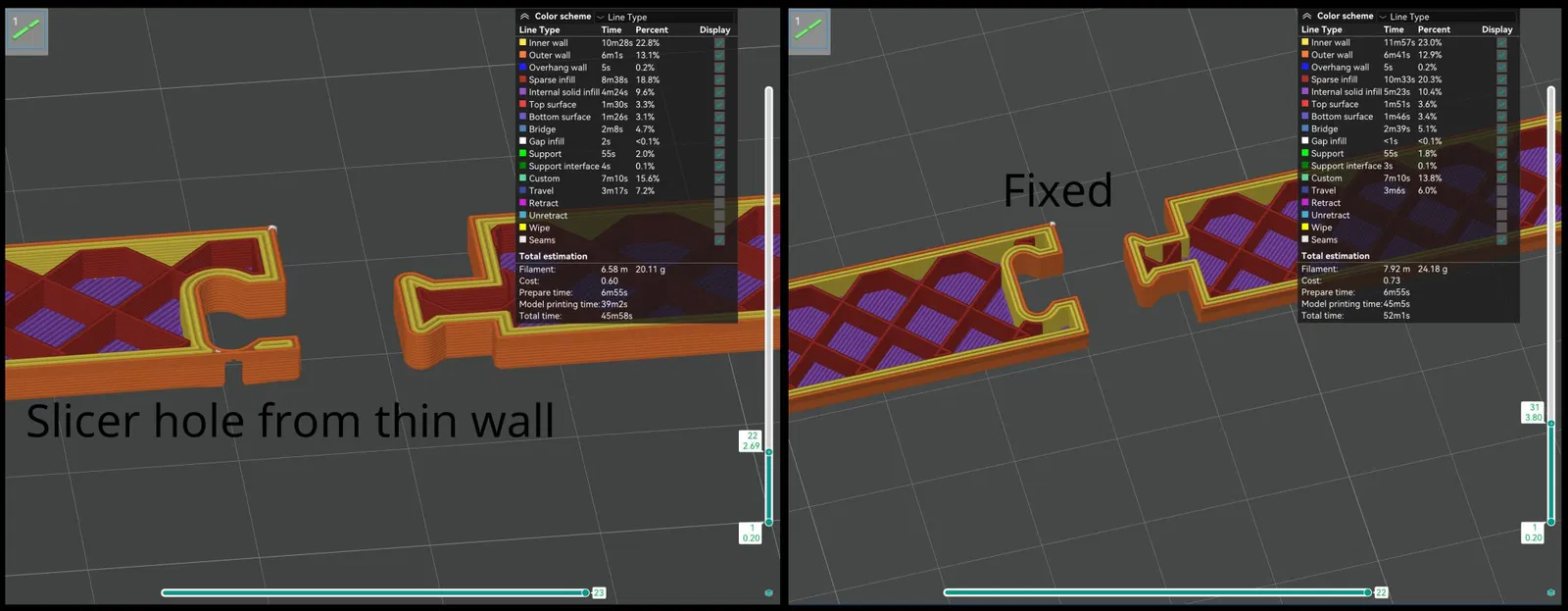Screen dimensions: 1568x611
Task: Enable Wipe display checkbox in right view
Action: point(1501,227)
